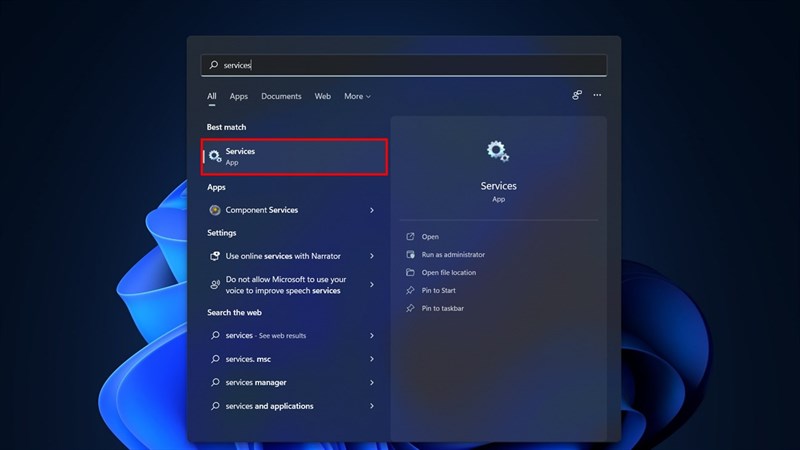Expand chevron for 'services and applications'

pos(372,406)
